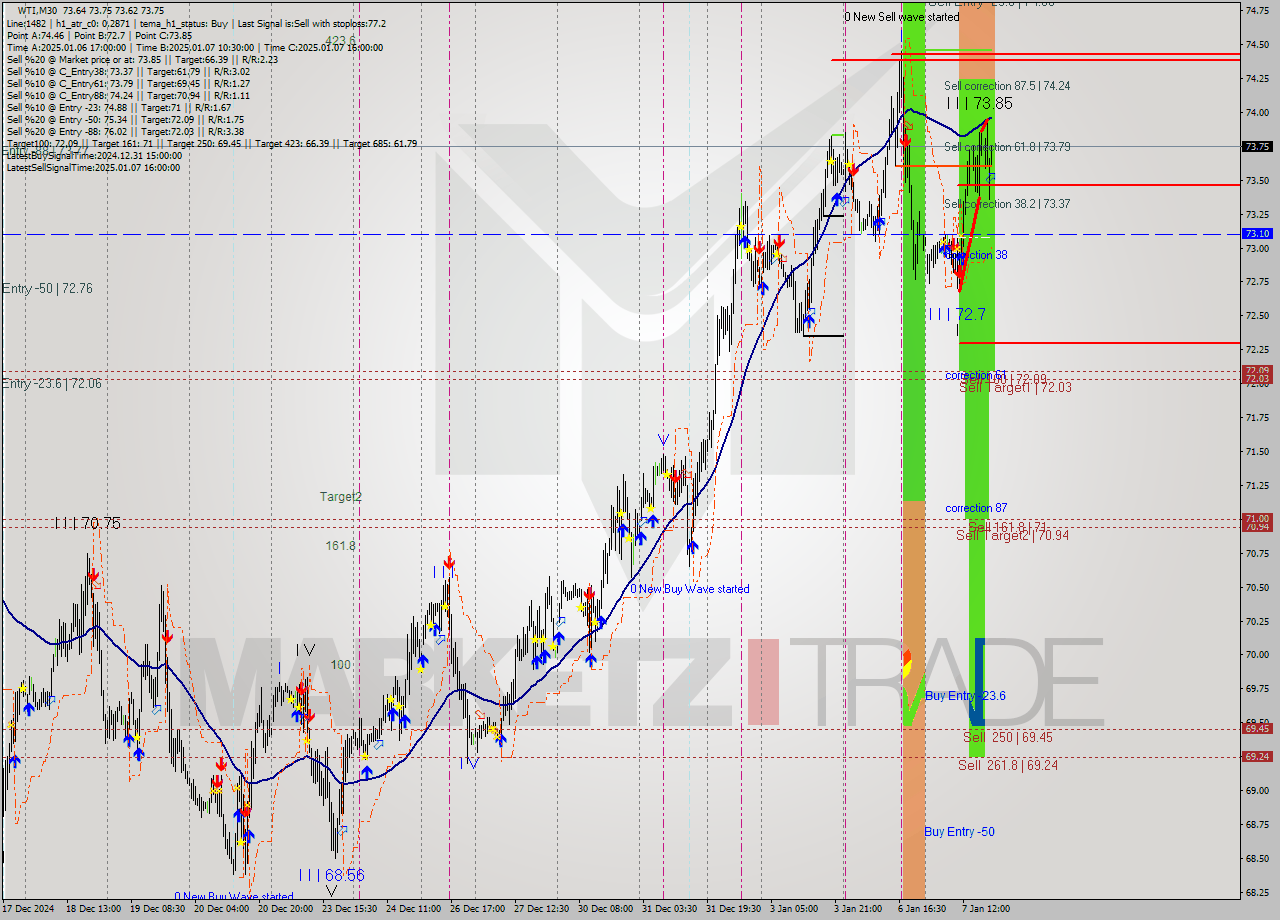Image resolution: width=1280 pixels, height=920 pixels.
Task: Select the Sell correction 38.2 | 73.37 label
Action: click(x=1007, y=204)
